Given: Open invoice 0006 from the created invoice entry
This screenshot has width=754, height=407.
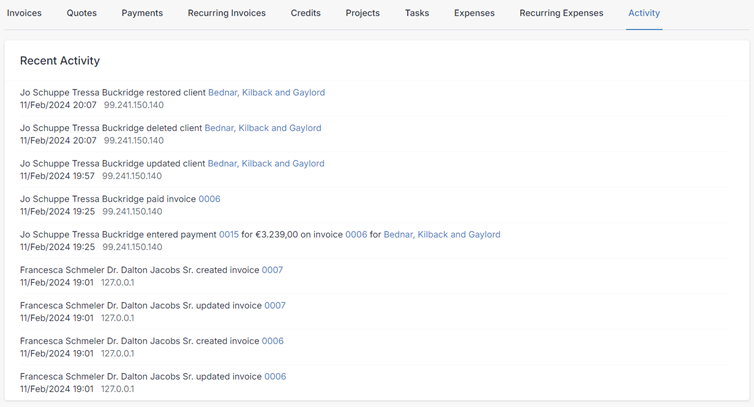Looking at the screenshot, I should coord(273,341).
